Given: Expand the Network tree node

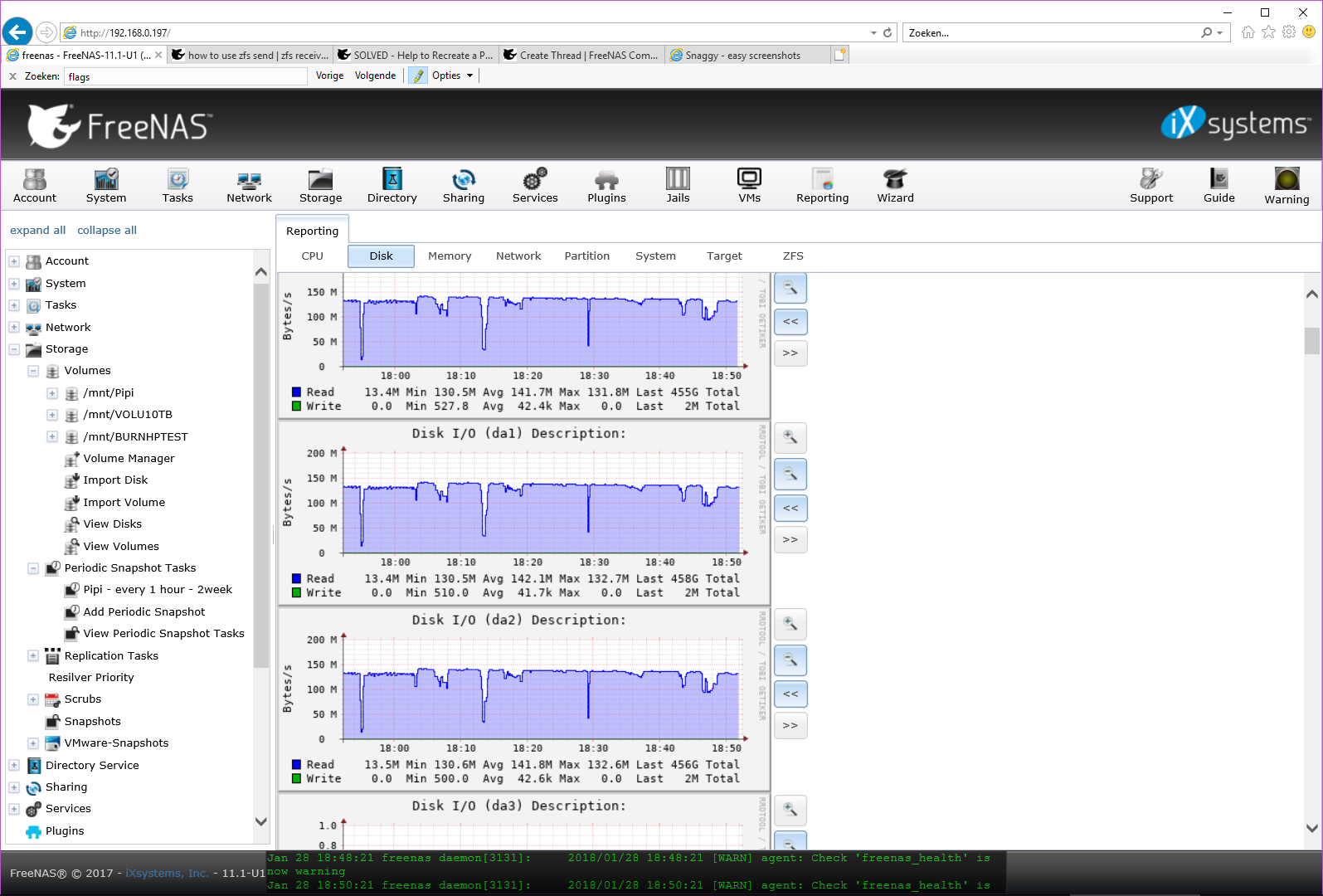Looking at the screenshot, I should 14,328.
